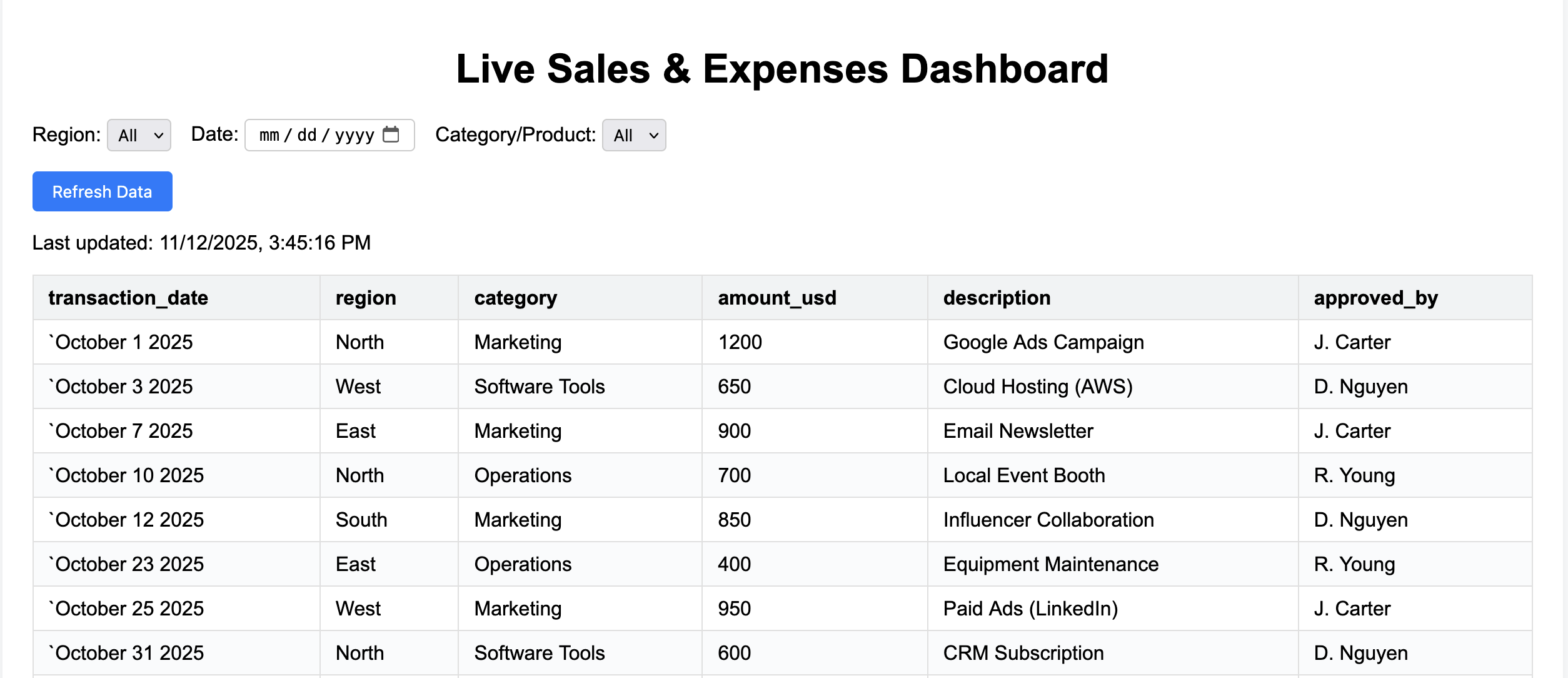Click the amount_usd column header

(x=777, y=298)
